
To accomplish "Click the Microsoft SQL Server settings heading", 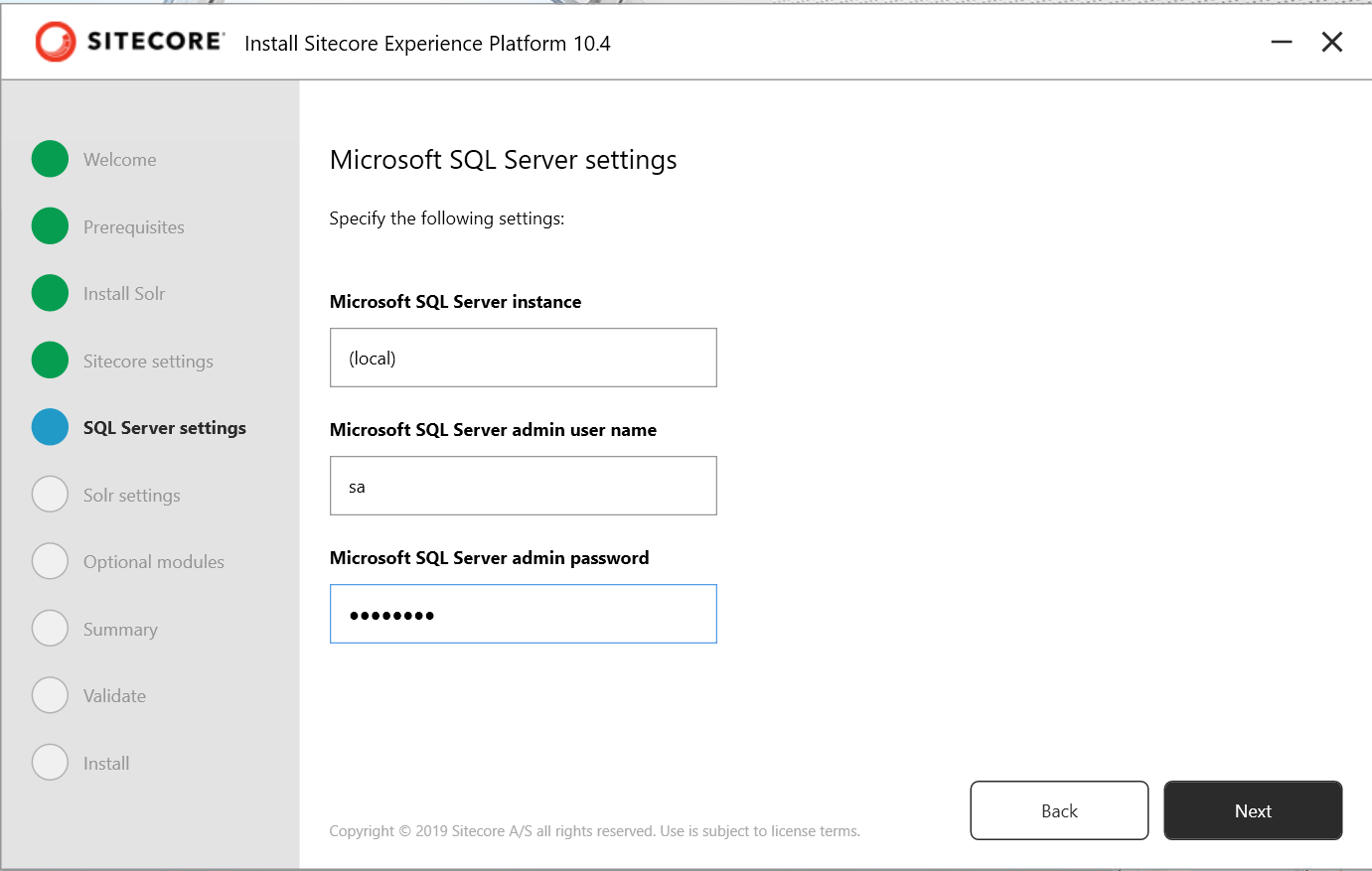I will pos(503,161).
